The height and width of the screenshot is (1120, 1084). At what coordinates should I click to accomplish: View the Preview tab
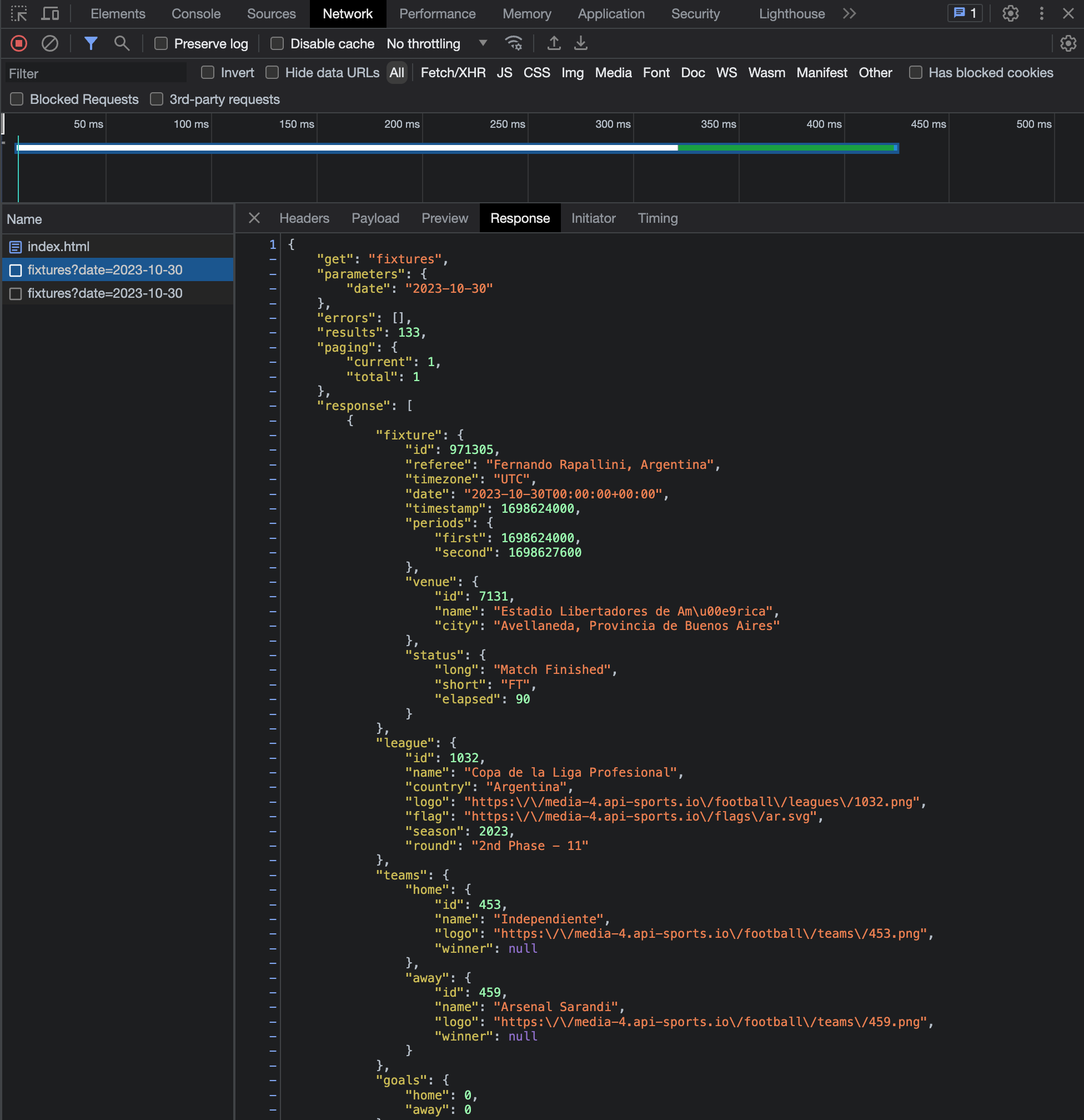pos(445,218)
